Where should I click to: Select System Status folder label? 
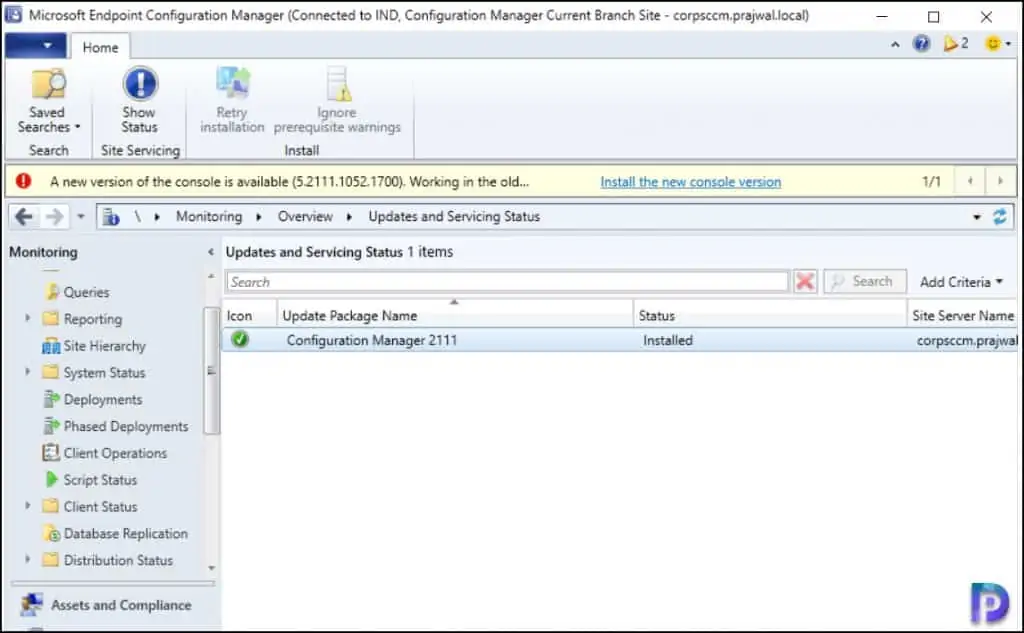pos(104,372)
